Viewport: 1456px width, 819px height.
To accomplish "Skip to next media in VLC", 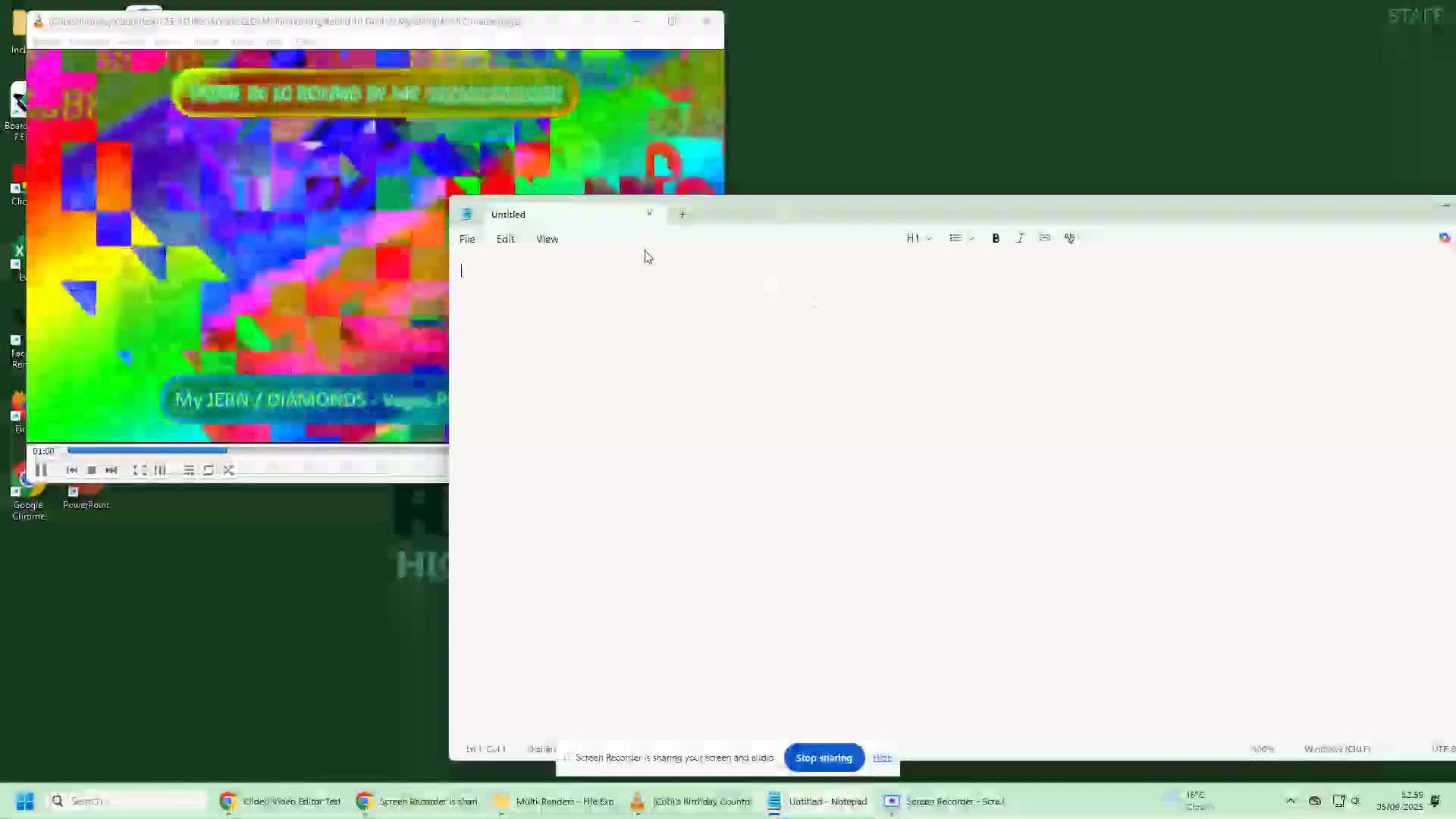I will coord(111,470).
